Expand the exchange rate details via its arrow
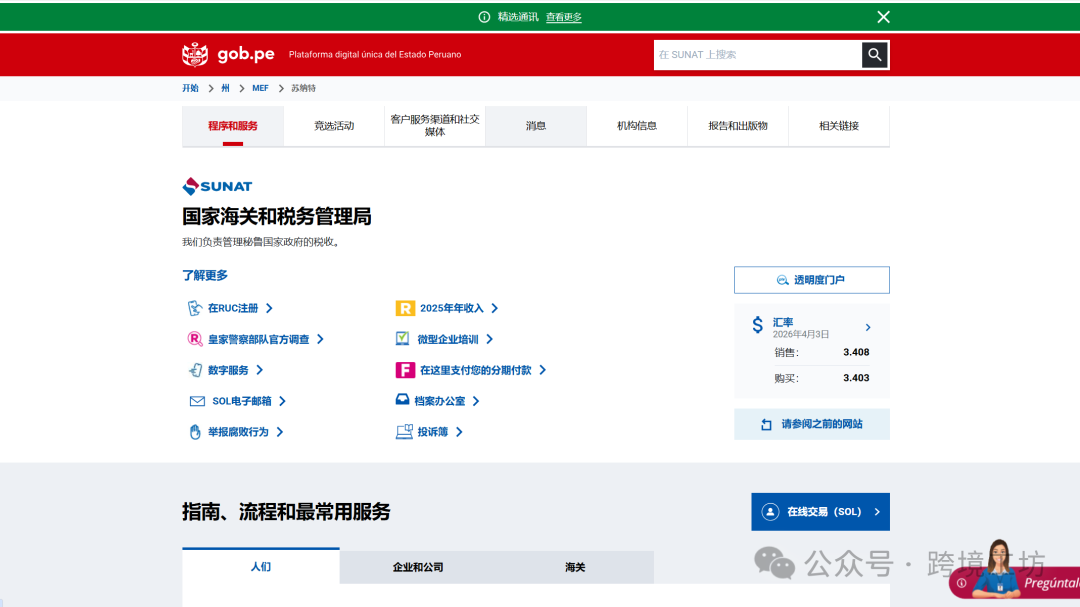Viewport: 1080px width, 607px height. coord(867,327)
